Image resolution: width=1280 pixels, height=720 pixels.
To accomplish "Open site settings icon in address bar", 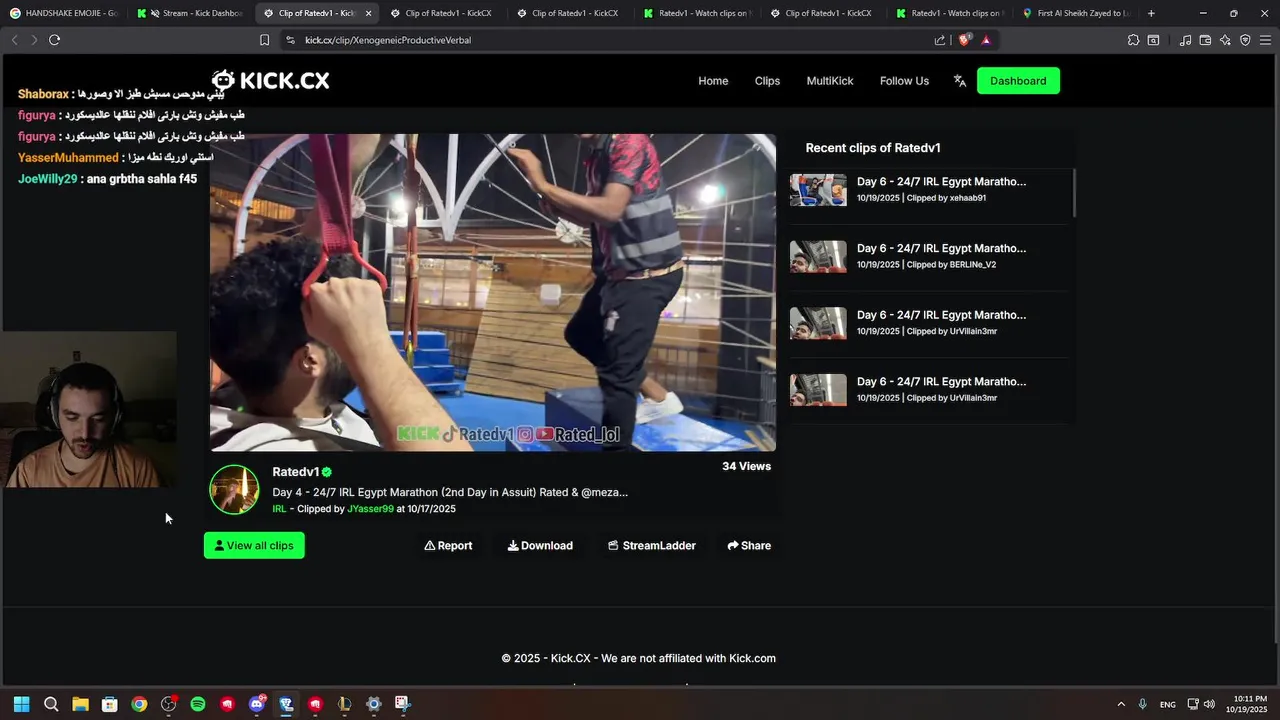I will 290,40.
